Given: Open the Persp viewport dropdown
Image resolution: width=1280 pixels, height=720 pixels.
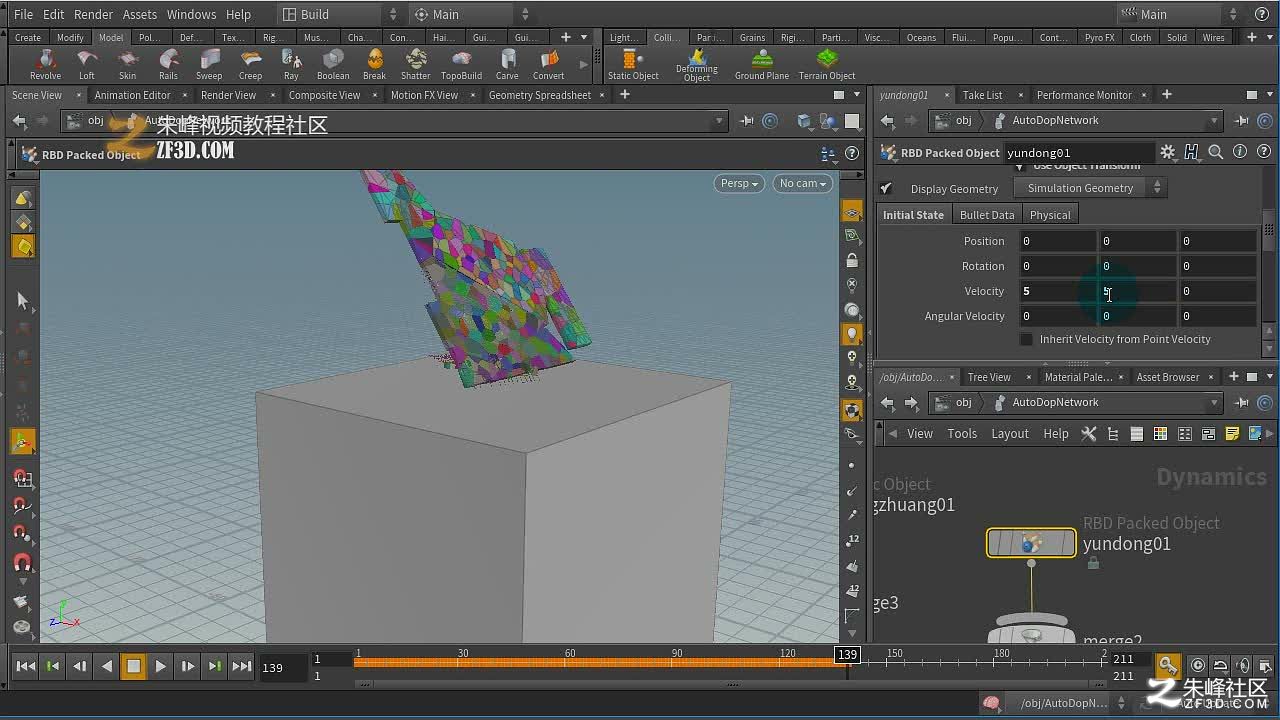Looking at the screenshot, I should [739, 183].
